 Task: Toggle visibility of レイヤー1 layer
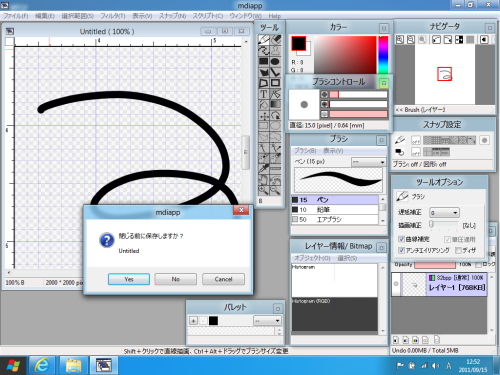tap(396, 284)
